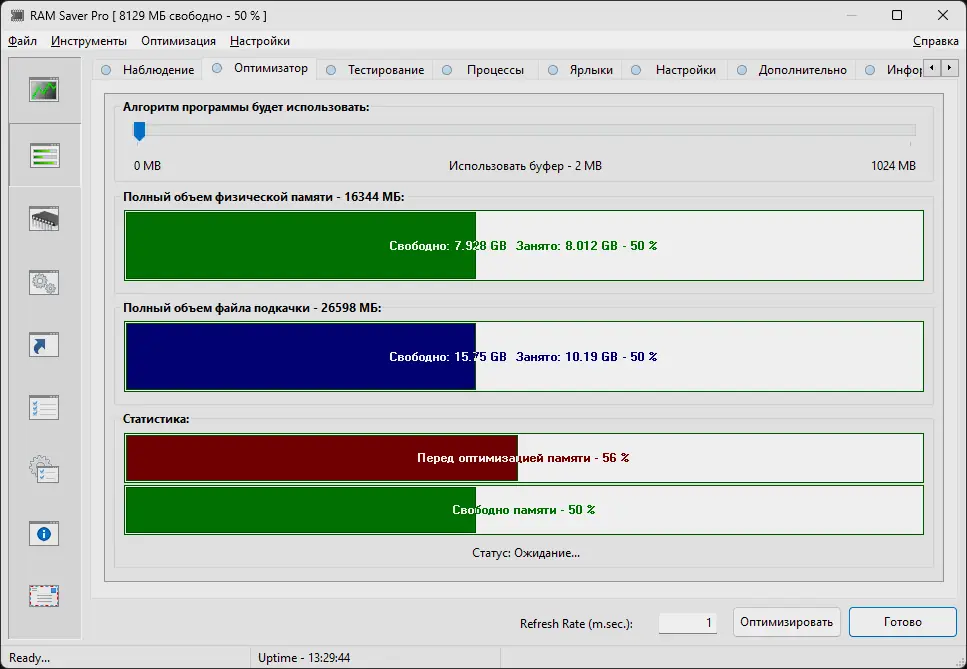Click the Refresh Rate input field
Screen dimensions: 967x669
pyautogui.click(x=687, y=622)
